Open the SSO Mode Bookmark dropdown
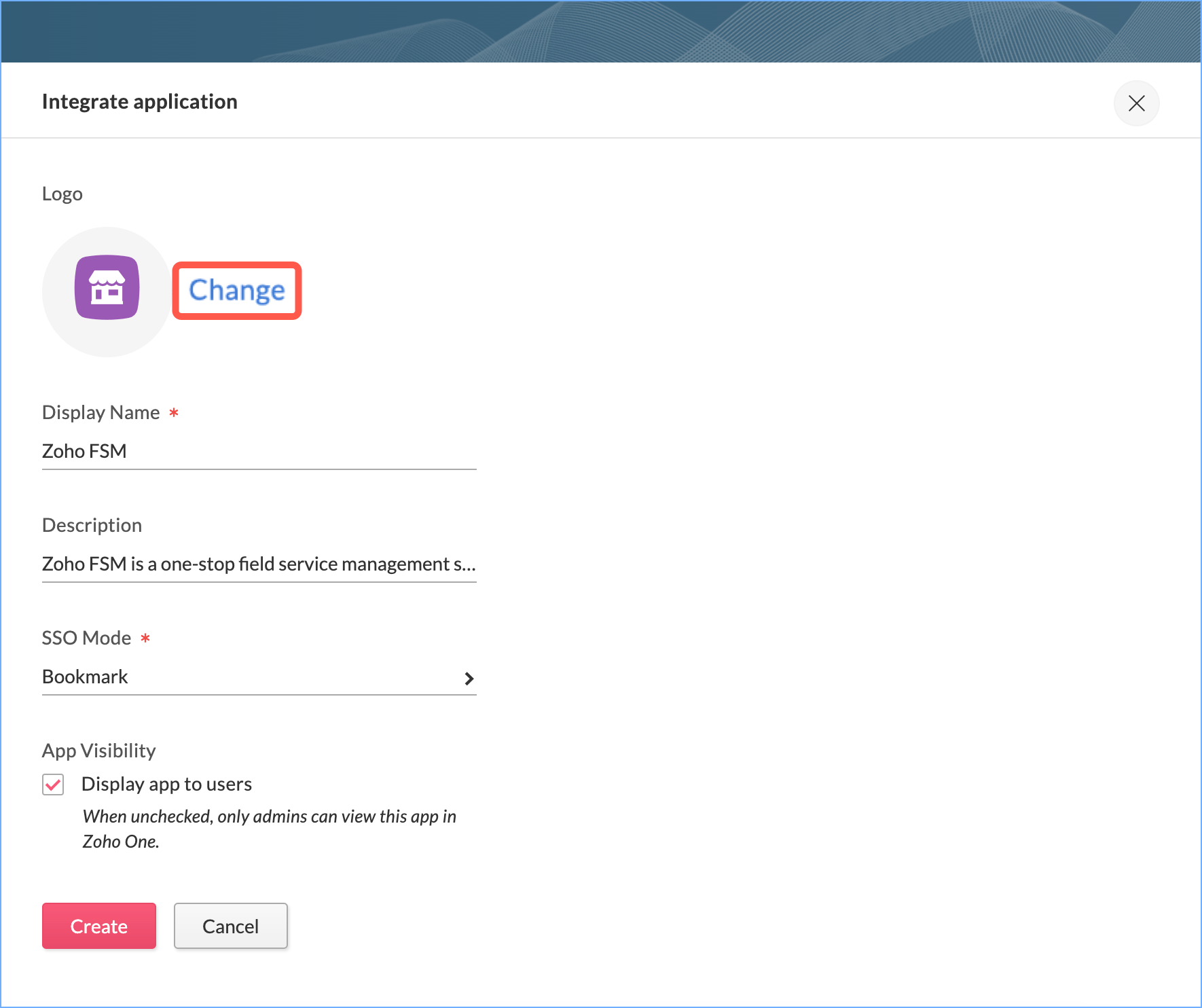 coord(259,677)
